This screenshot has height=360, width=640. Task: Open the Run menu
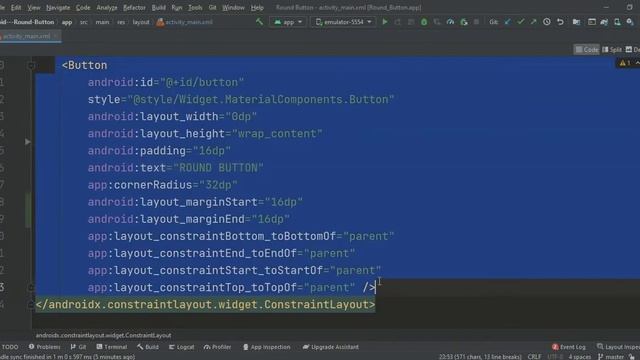click(x=177, y=7)
